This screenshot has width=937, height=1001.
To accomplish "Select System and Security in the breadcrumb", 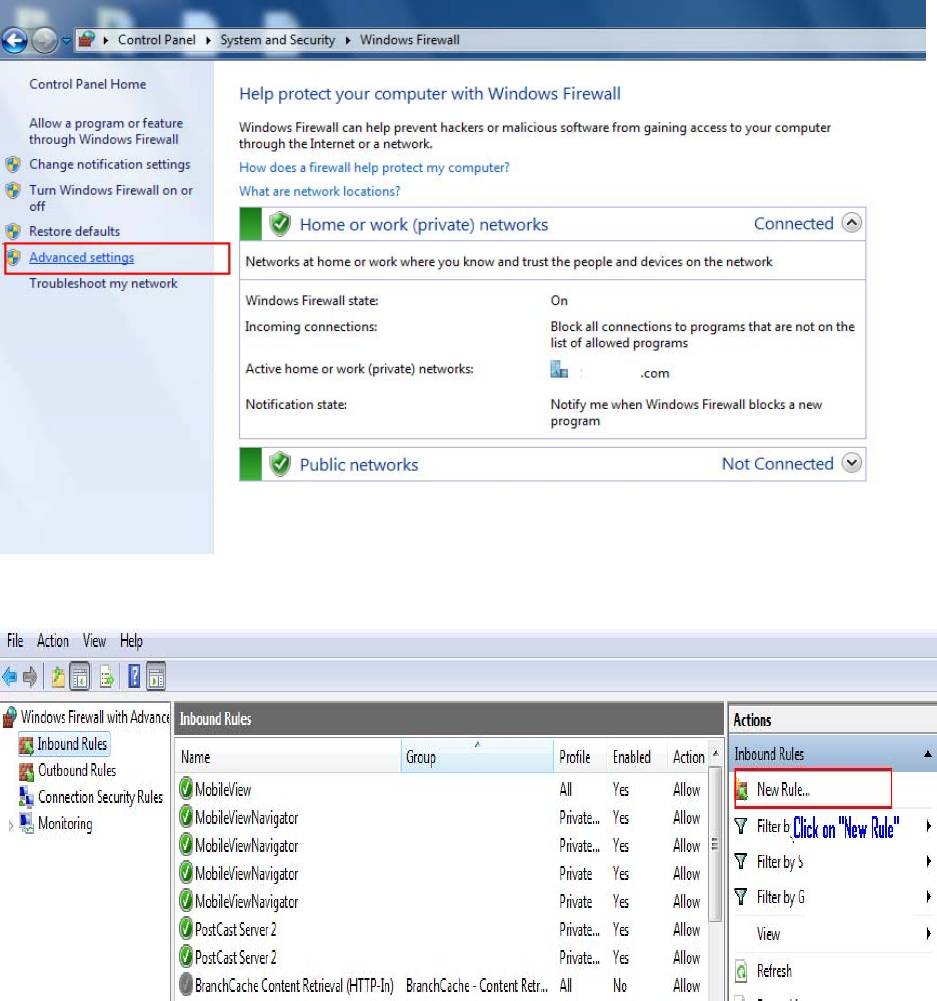I will [x=278, y=40].
